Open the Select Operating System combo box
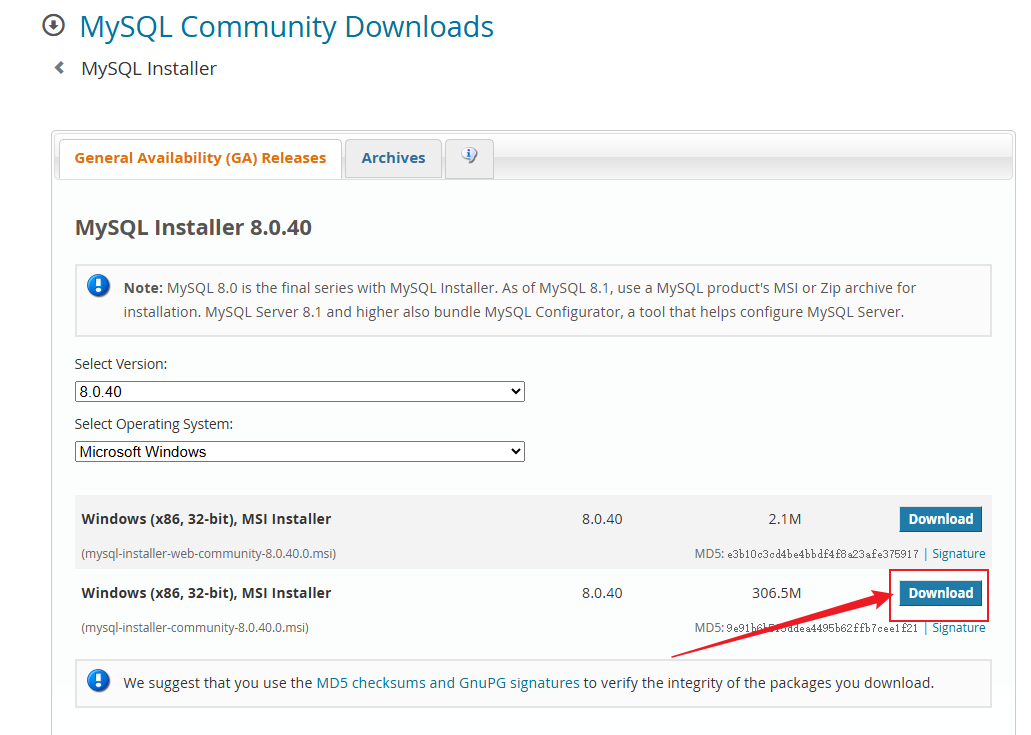Screen dimensions: 1031x735 coord(299,451)
